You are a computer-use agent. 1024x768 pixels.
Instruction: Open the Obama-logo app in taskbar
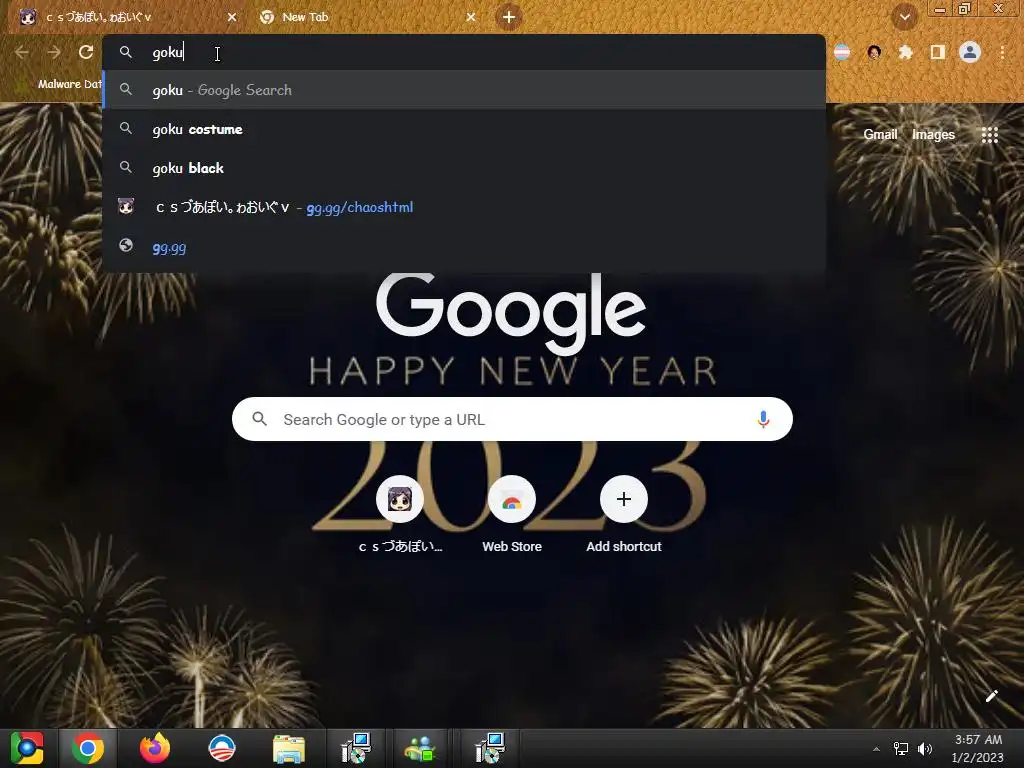(221, 748)
